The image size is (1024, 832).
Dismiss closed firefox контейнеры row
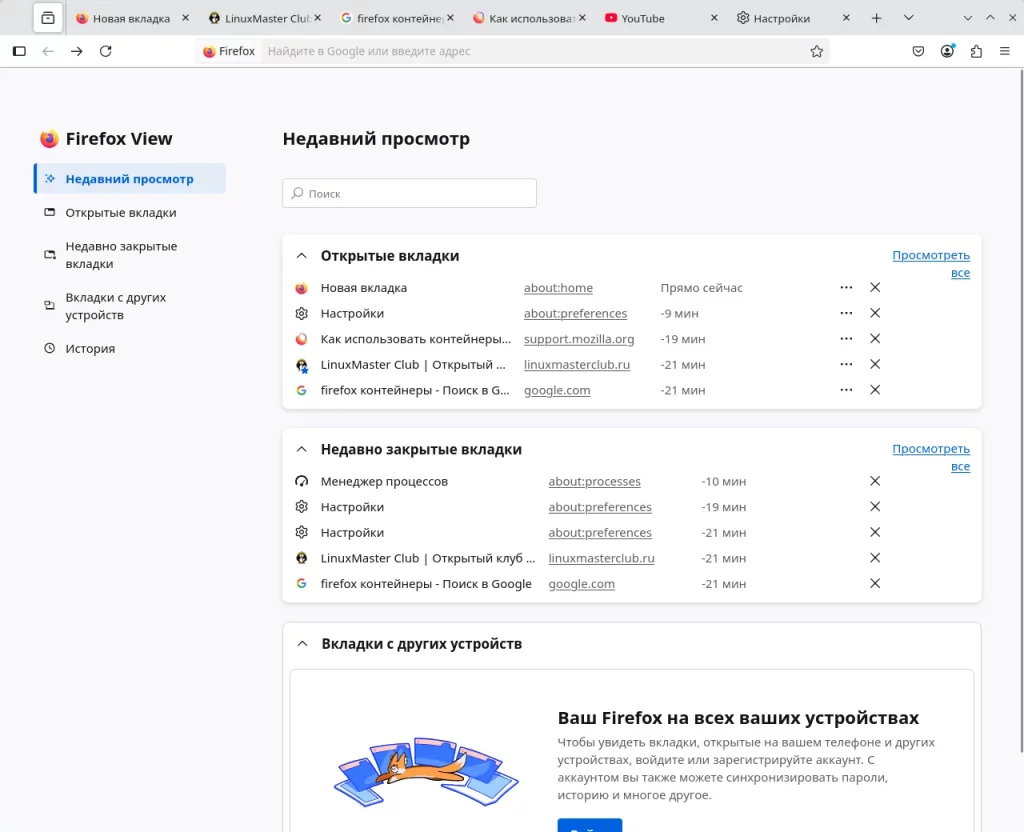click(875, 583)
